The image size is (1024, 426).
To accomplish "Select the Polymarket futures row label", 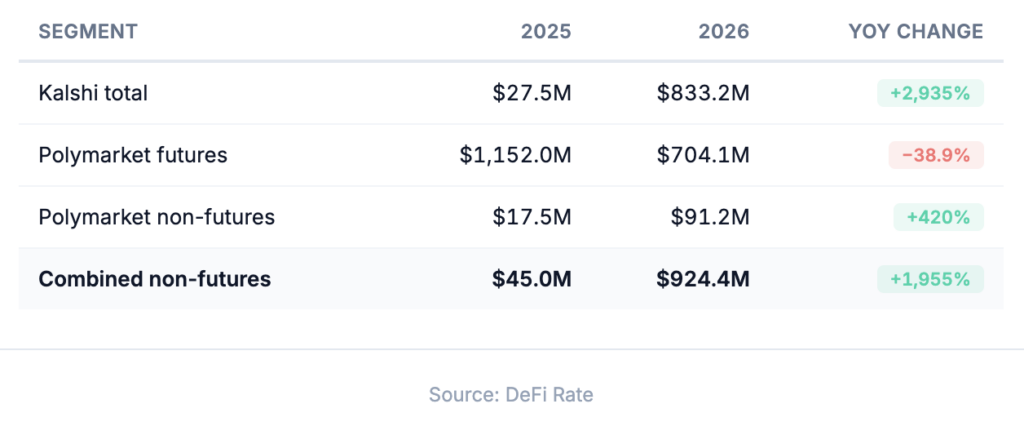I will click(x=133, y=155).
